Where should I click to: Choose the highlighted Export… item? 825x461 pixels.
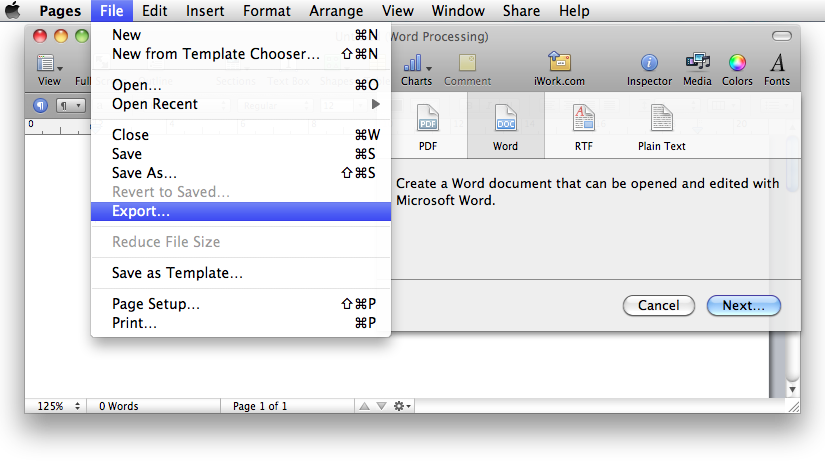241,211
